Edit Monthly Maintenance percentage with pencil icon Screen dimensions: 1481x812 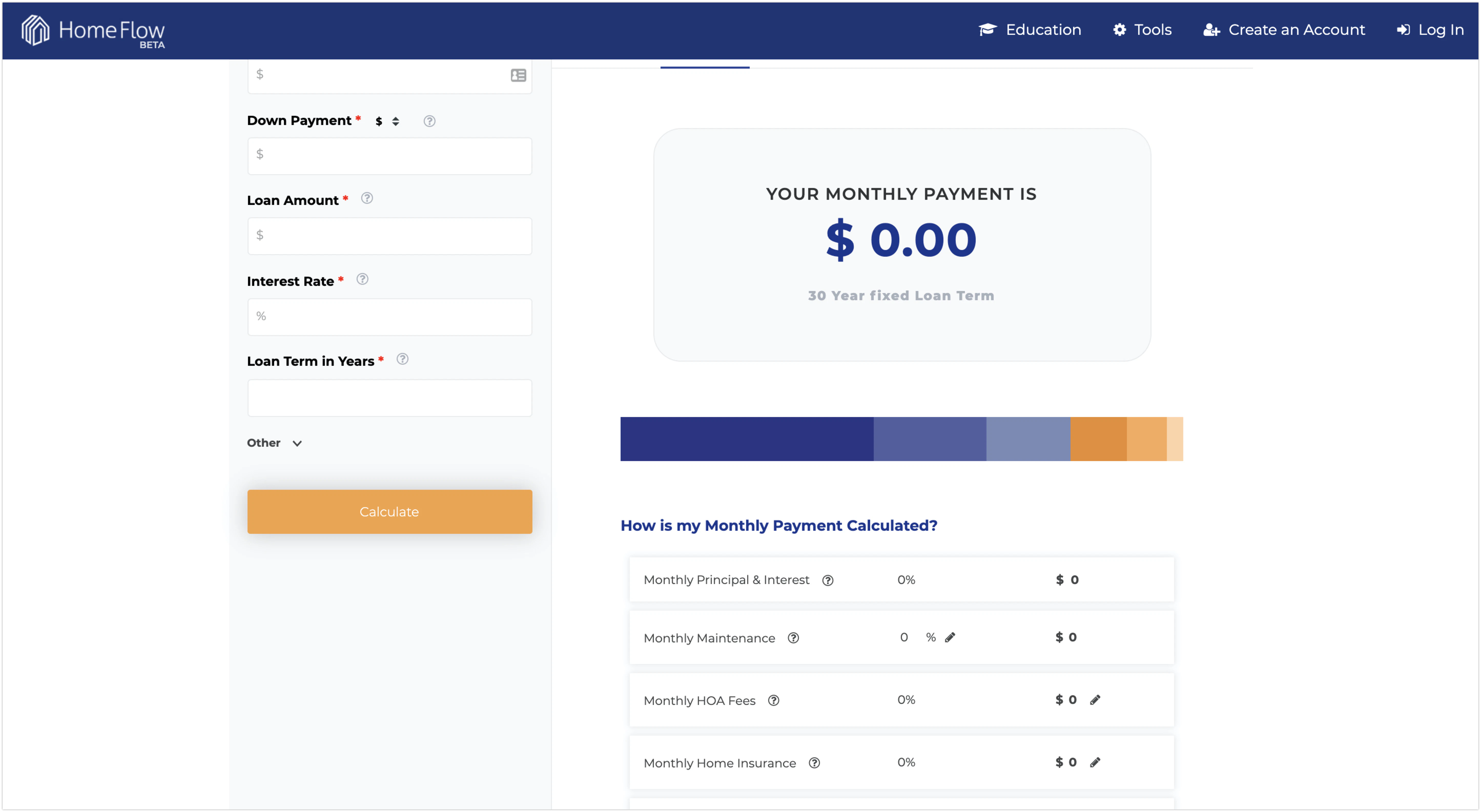point(950,637)
